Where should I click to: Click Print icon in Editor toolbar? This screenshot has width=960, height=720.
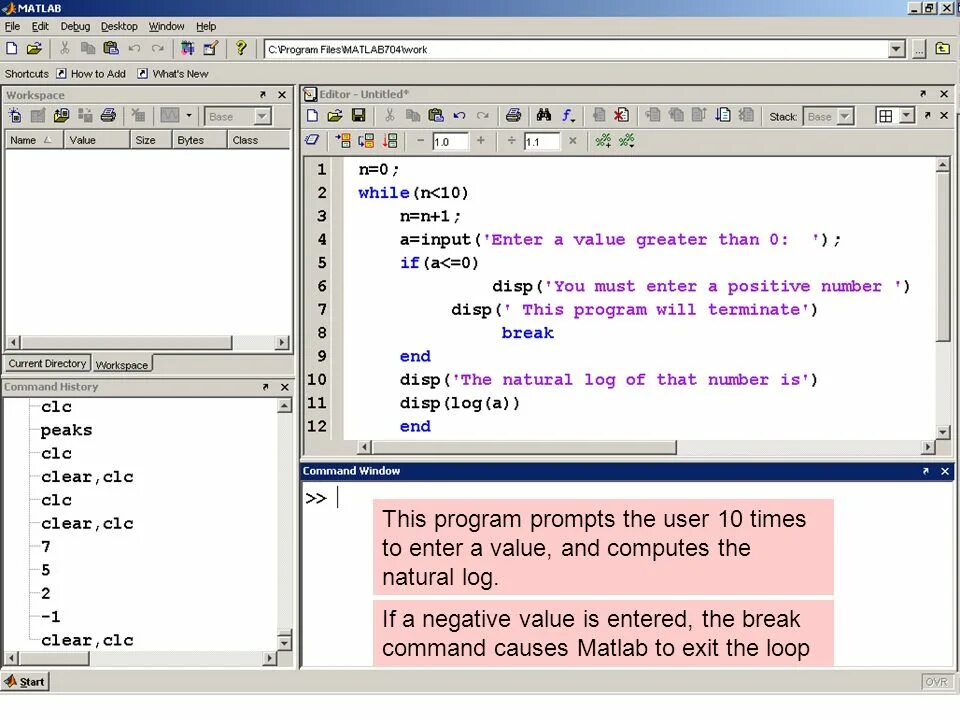pyautogui.click(x=513, y=115)
